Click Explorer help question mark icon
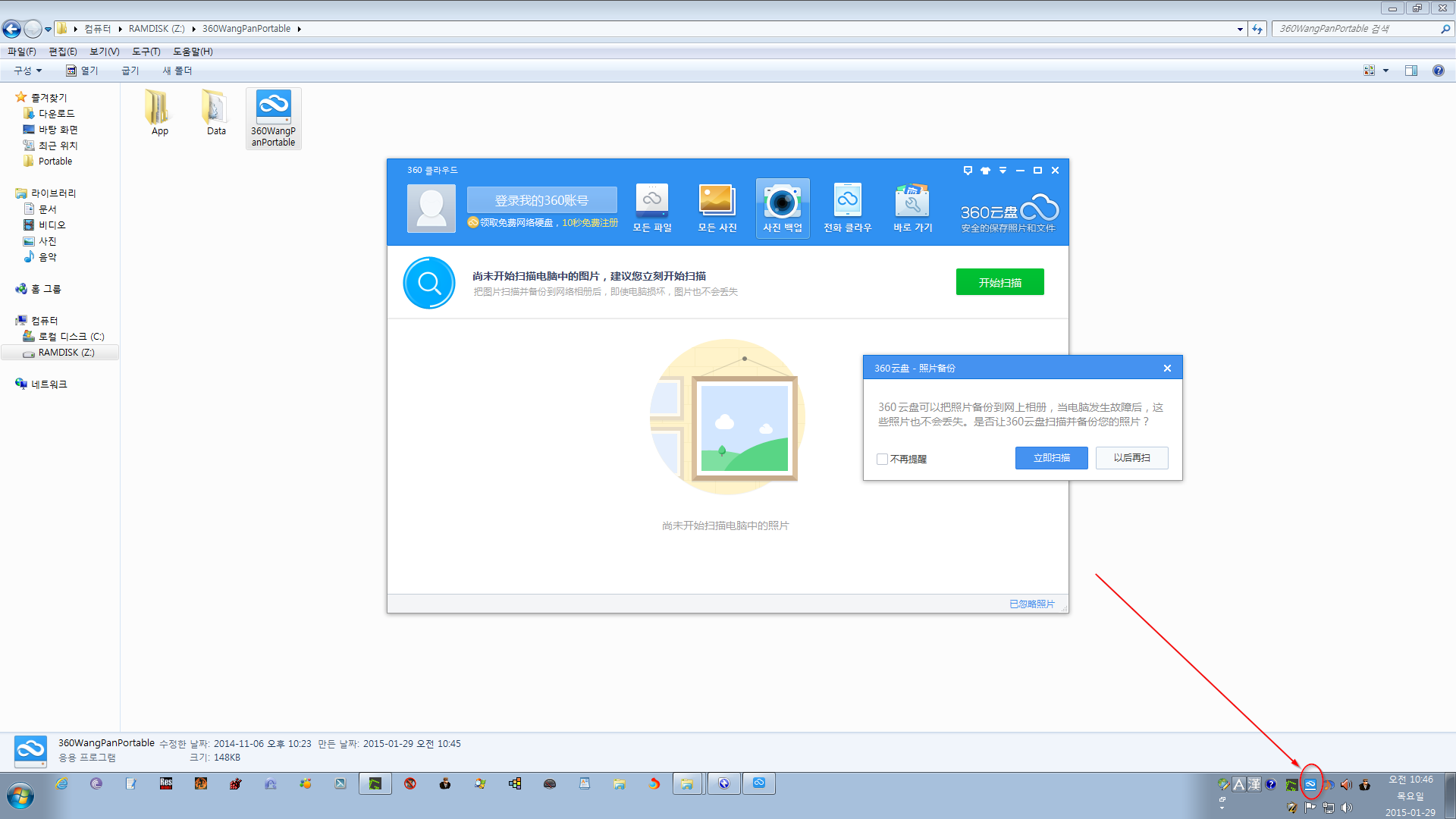 click(1438, 71)
